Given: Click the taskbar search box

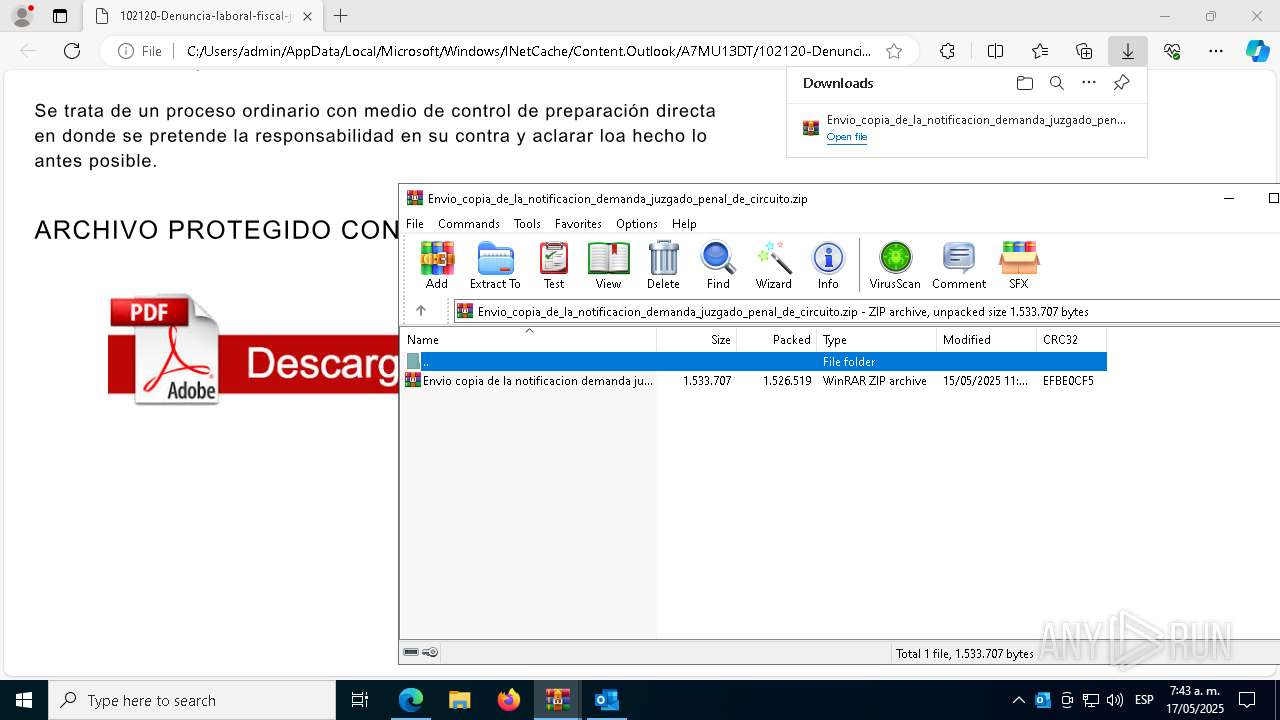Looking at the screenshot, I should click(192, 700).
